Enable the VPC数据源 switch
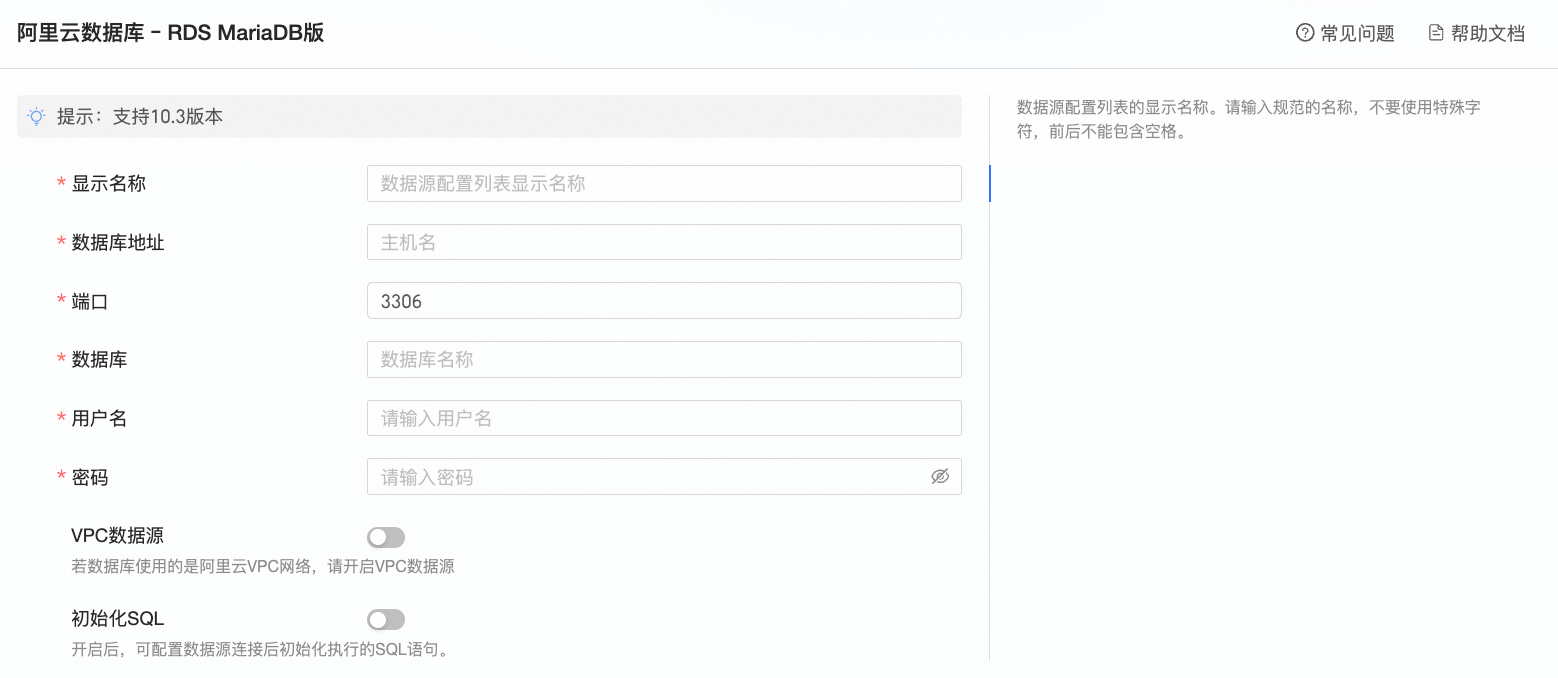Screen dimensions: 1558x678 coord(386,537)
